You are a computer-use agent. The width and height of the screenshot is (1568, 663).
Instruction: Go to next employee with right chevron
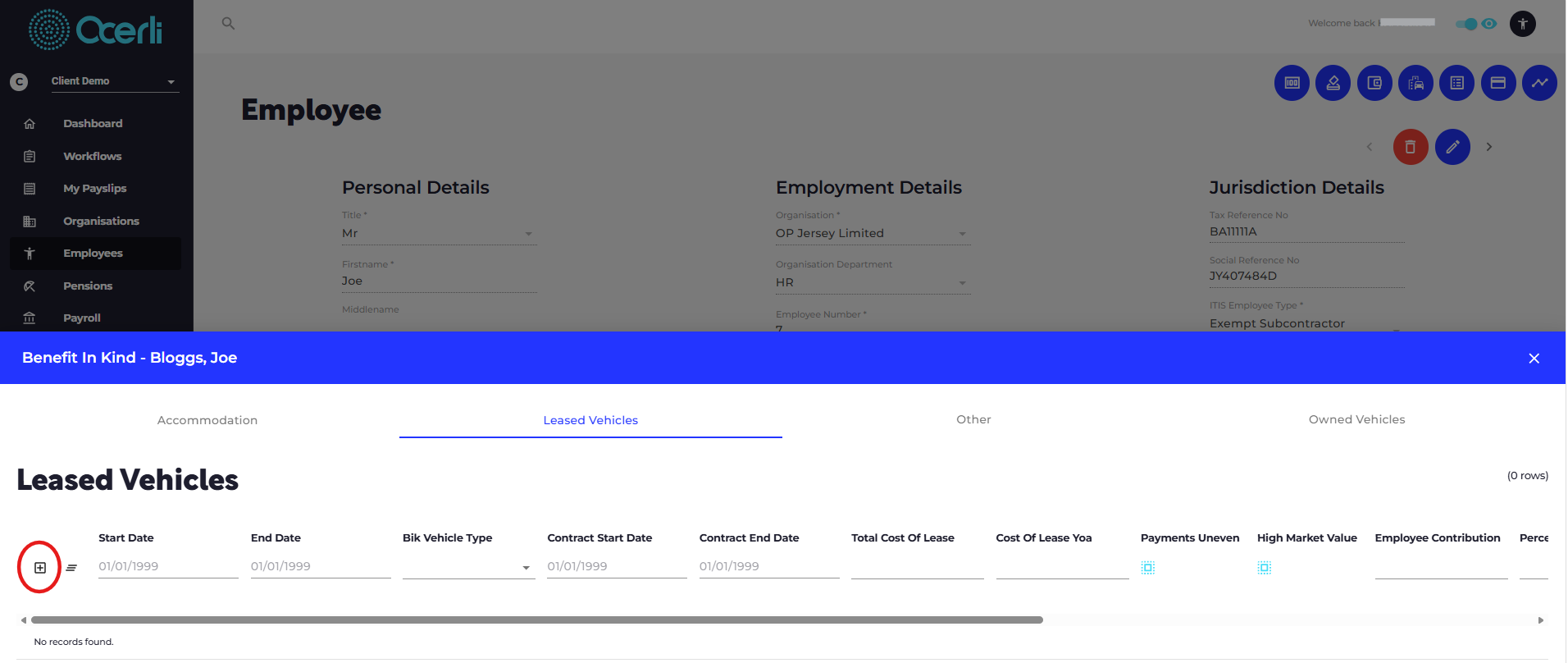[1489, 147]
